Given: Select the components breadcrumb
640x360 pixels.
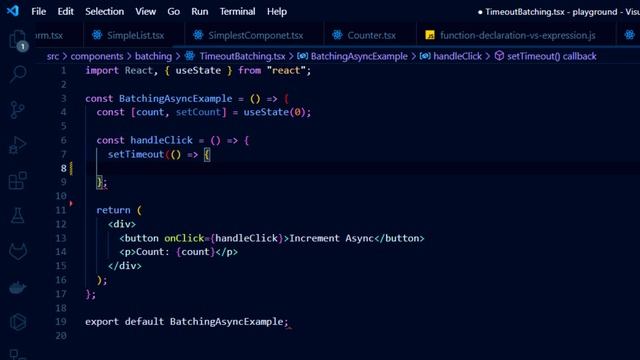Looking at the screenshot, I should point(97,56).
